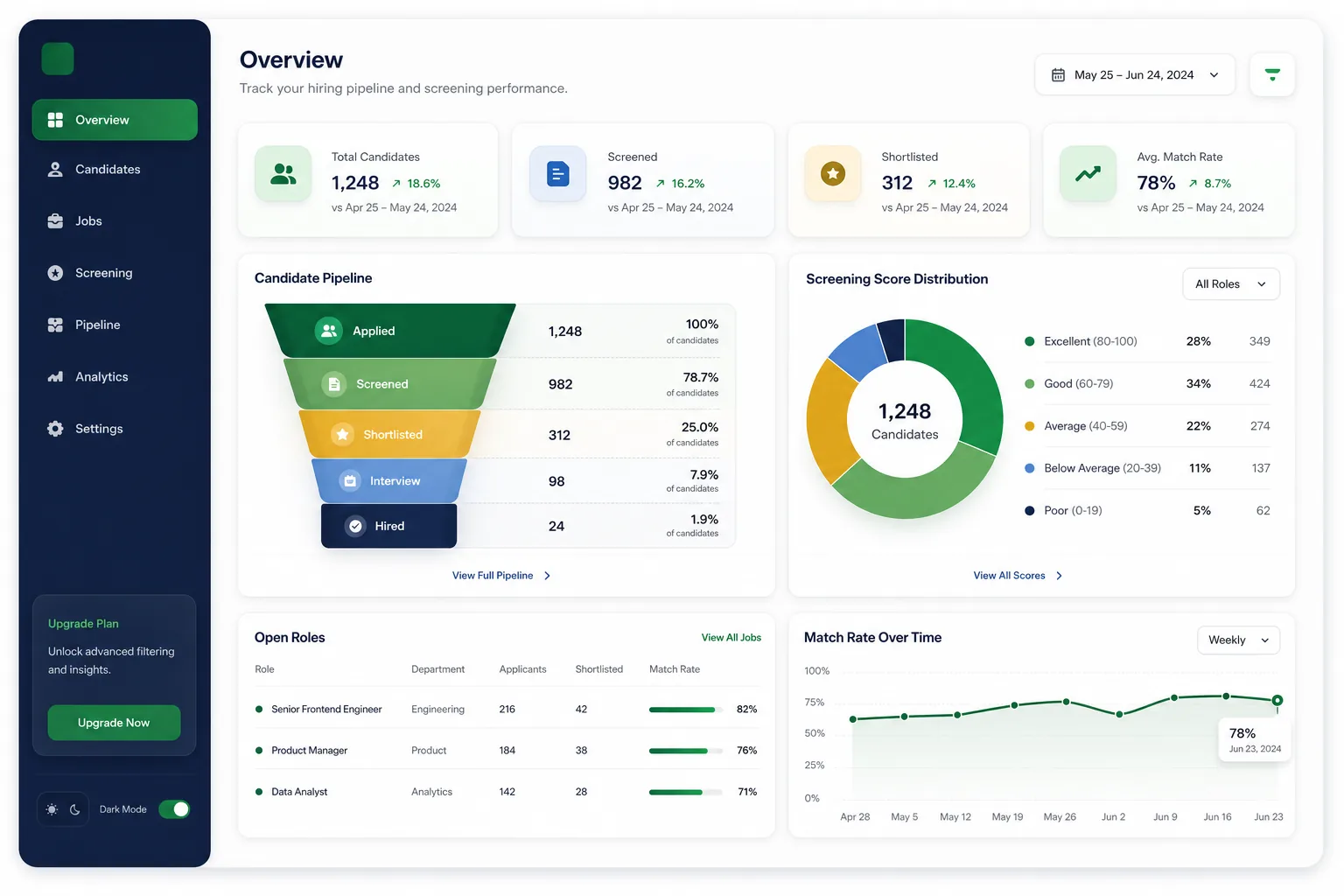Screen dimensions: 1344x896
Task: Go to Candidates in the sidebar
Action: pyautogui.click(x=115, y=170)
